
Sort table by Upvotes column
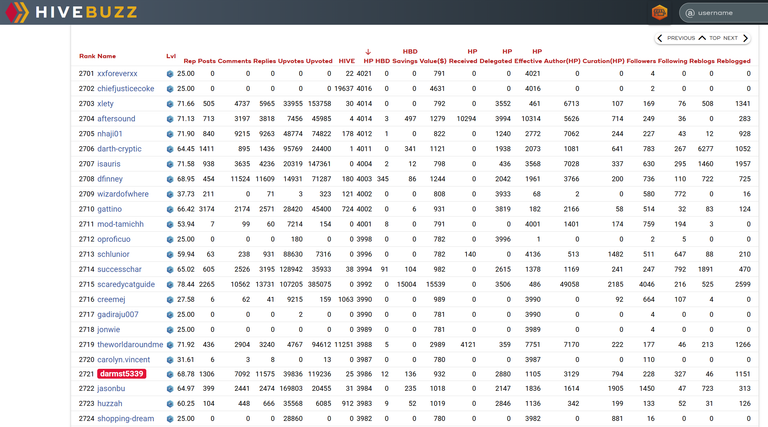point(291,61)
